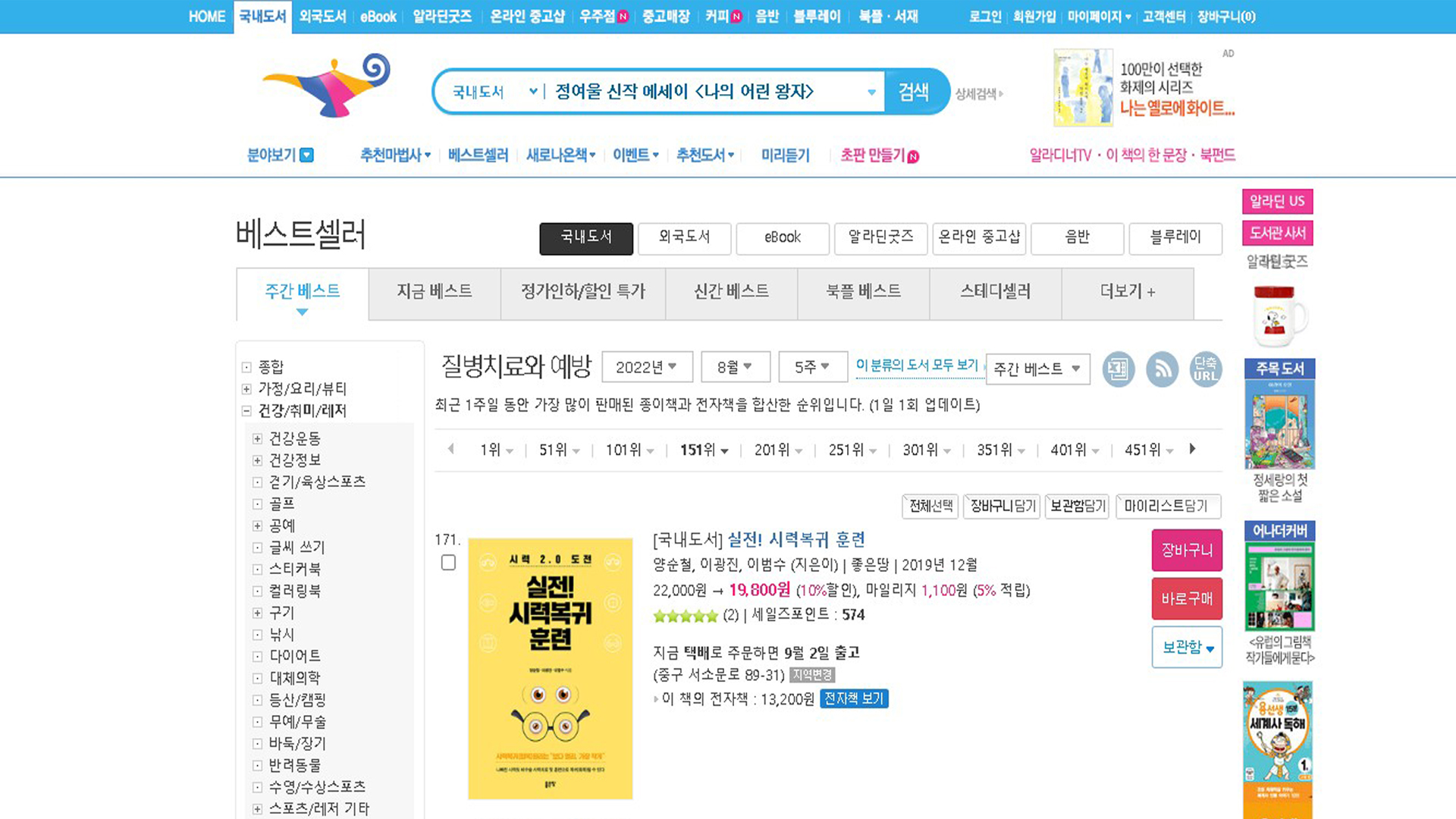
Task: Check the checkbox for book 171
Action: (x=448, y=563)
